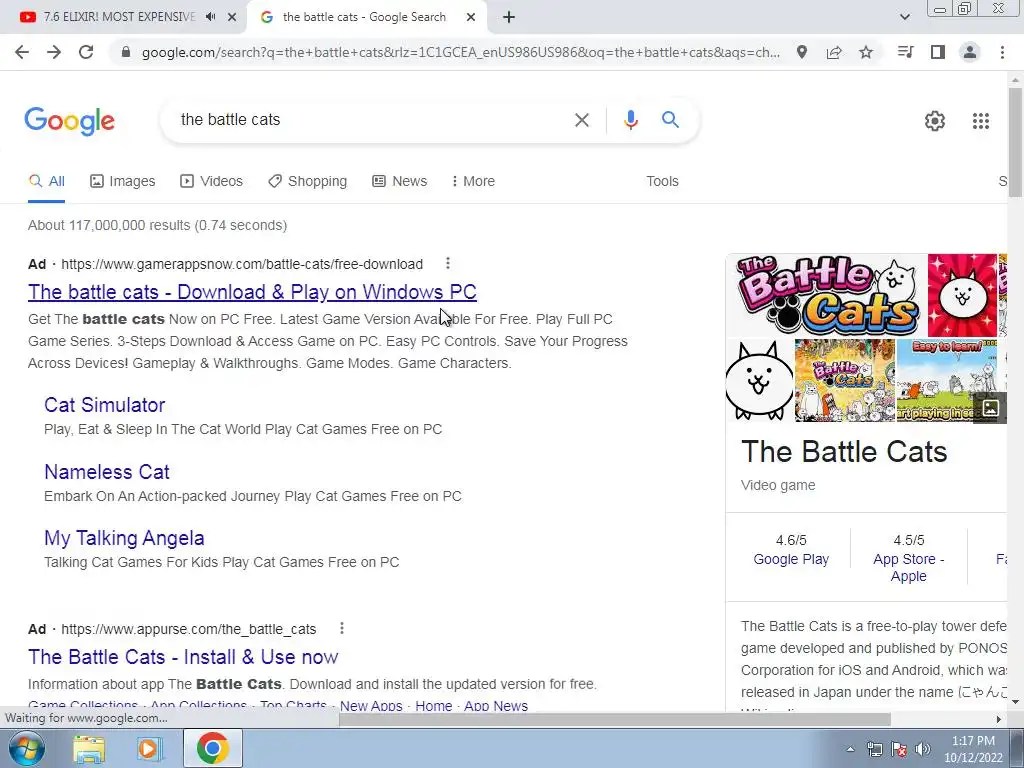Show hidden system tray icons
This screenshot has height=768, width=1024.
(850, 749)
